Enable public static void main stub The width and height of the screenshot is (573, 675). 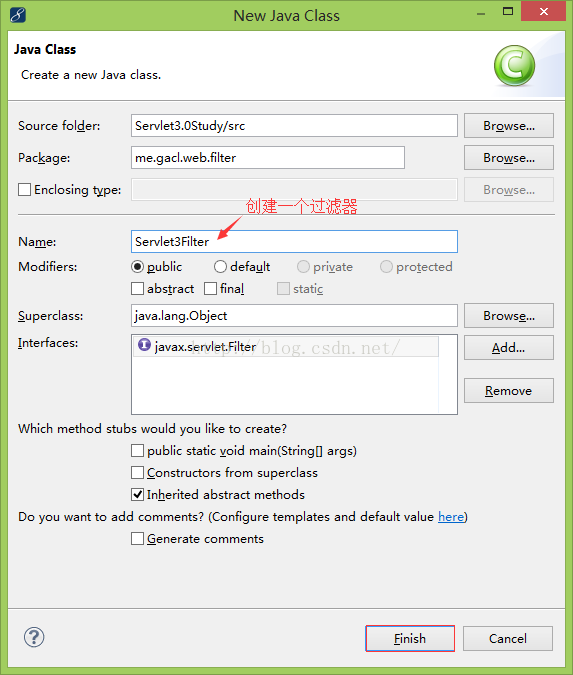pyautogui.click(x=137, y=451)
